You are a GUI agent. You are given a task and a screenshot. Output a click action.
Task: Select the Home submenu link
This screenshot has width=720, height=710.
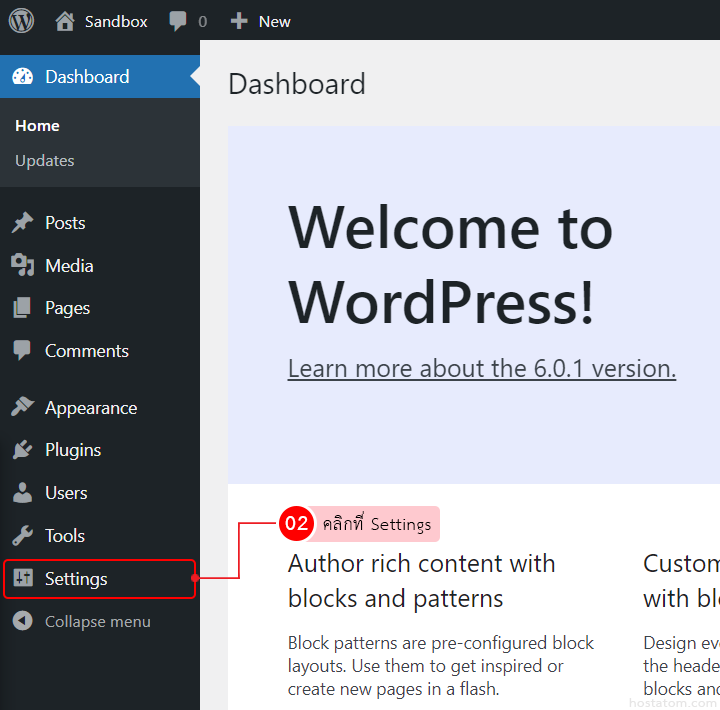point(37,126)
